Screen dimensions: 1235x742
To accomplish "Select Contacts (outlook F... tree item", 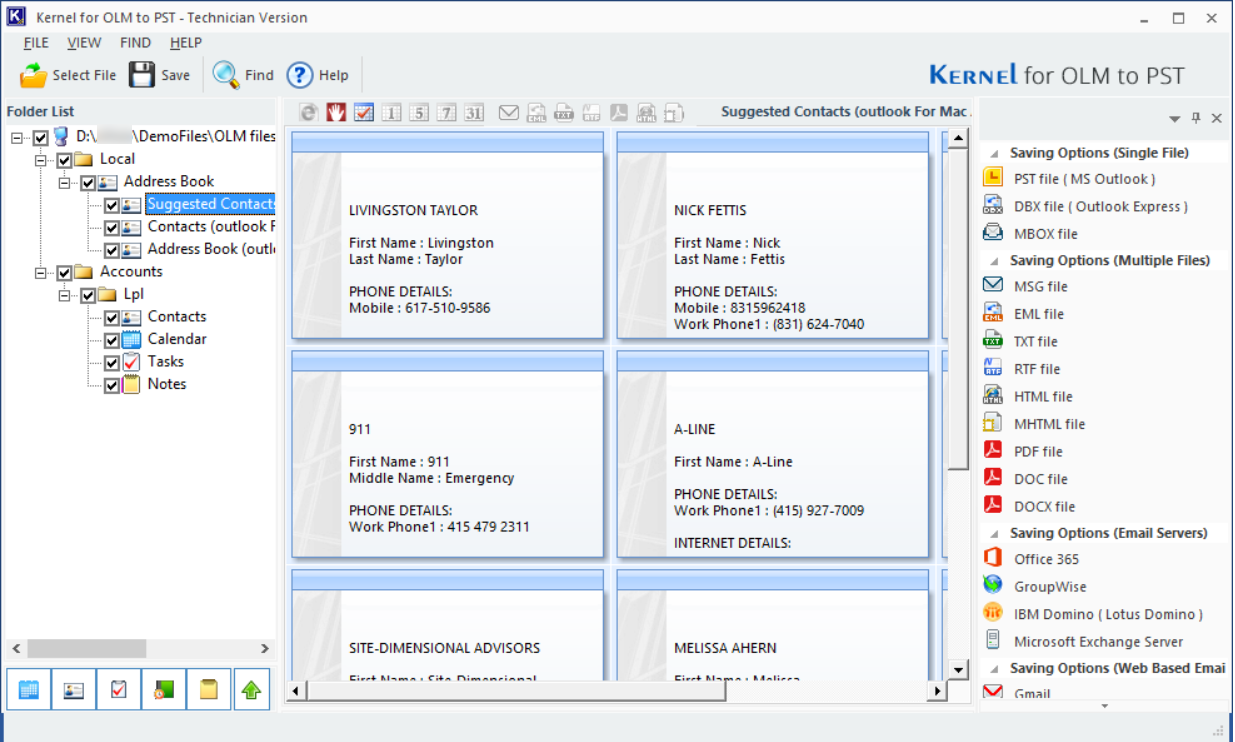I will click(x=211, y=227).
